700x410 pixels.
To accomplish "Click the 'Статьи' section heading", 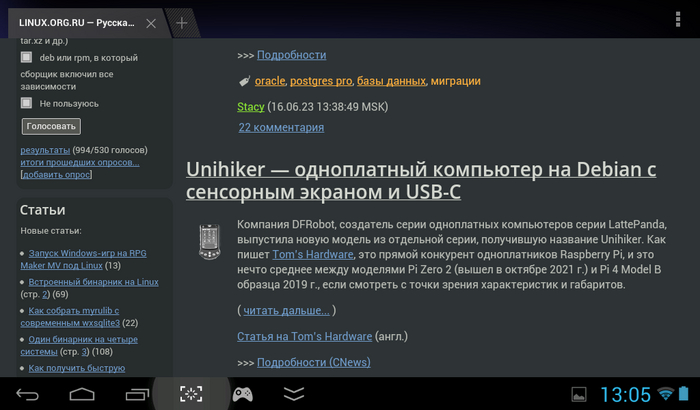I will pos(42,210).
